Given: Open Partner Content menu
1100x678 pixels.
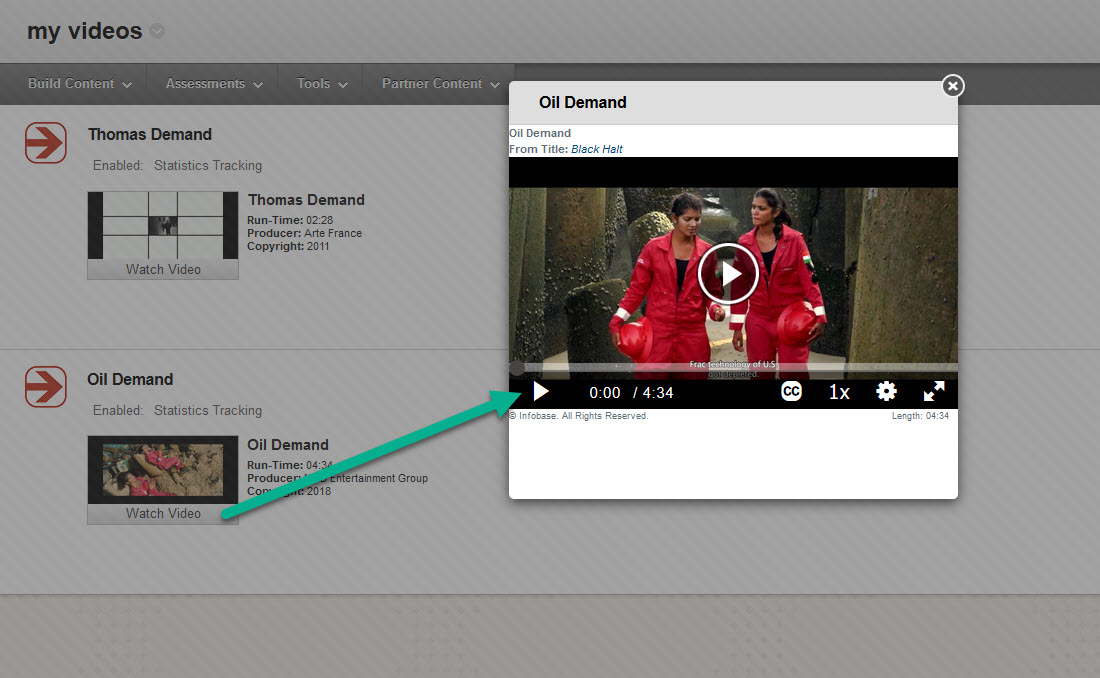Looking at the screenshot, I should click(441, 84).
